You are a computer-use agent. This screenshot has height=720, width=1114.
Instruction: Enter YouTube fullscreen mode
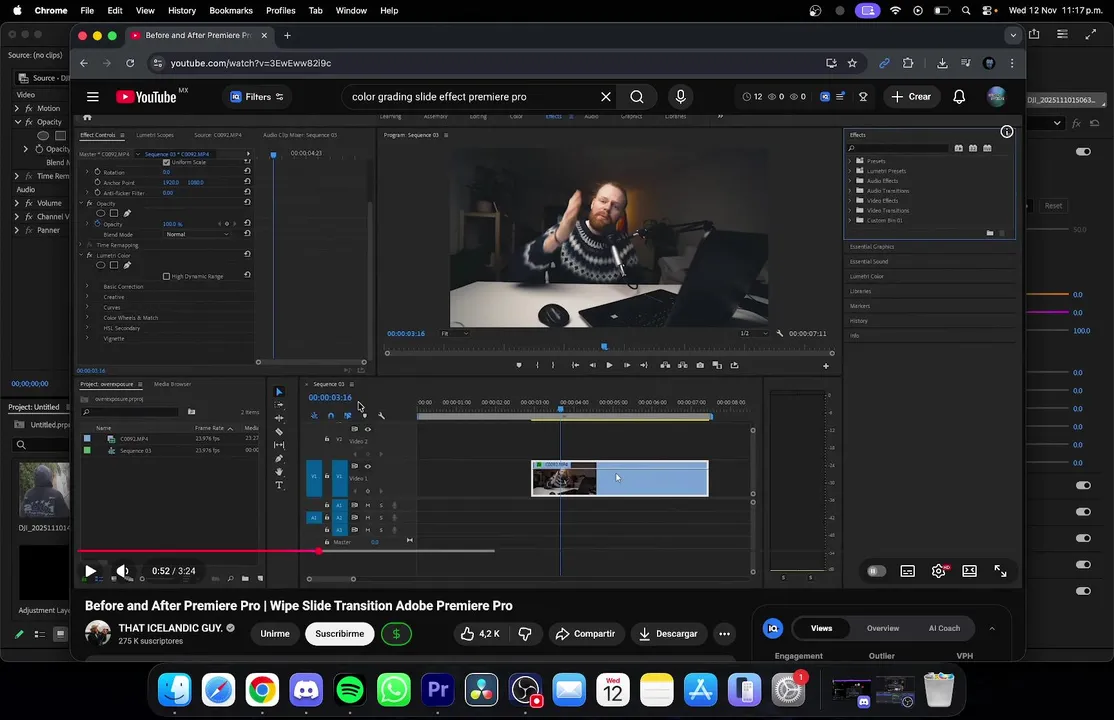coord(1000,571)
